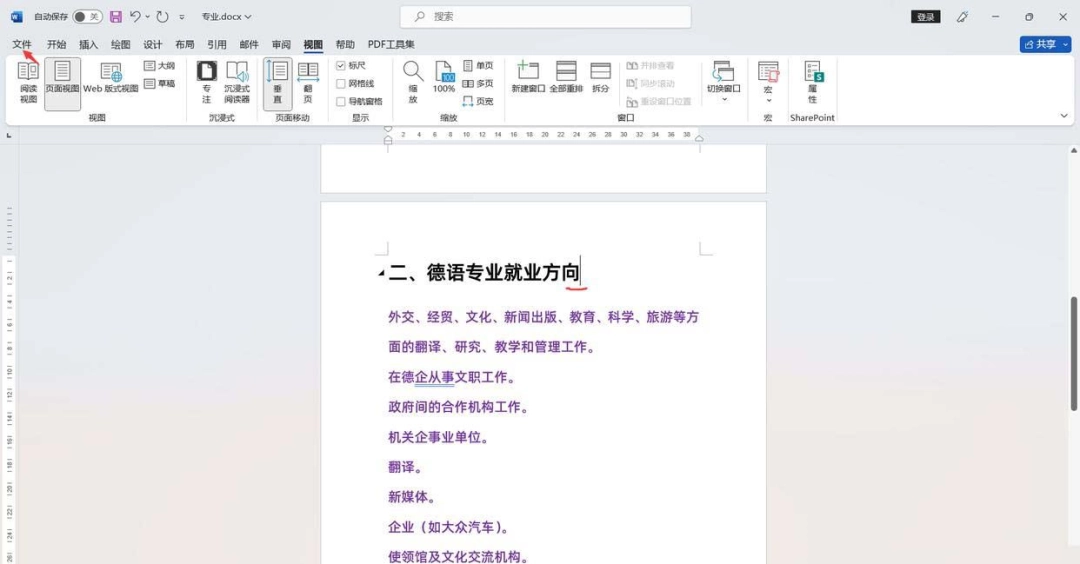This screenshot has width=1080, height=564.
Task: Switch to the 布局 Layout tab
Action: 185,44
